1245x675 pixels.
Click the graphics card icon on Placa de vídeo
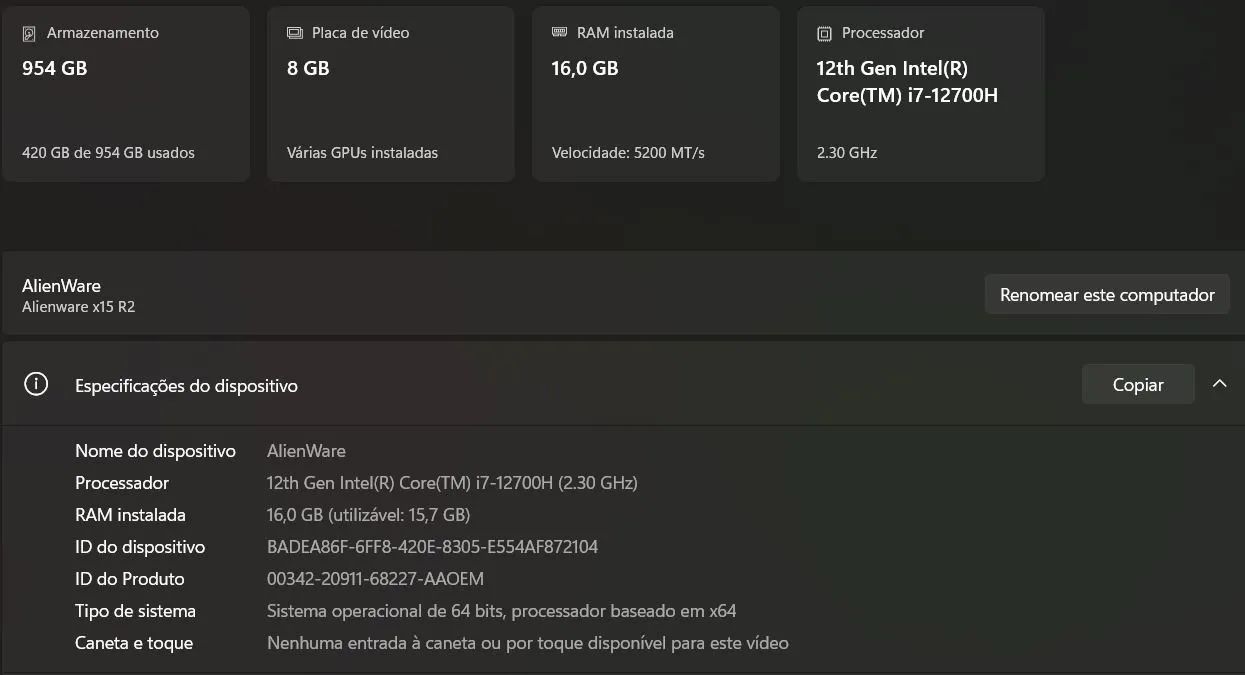coord(292,32)
